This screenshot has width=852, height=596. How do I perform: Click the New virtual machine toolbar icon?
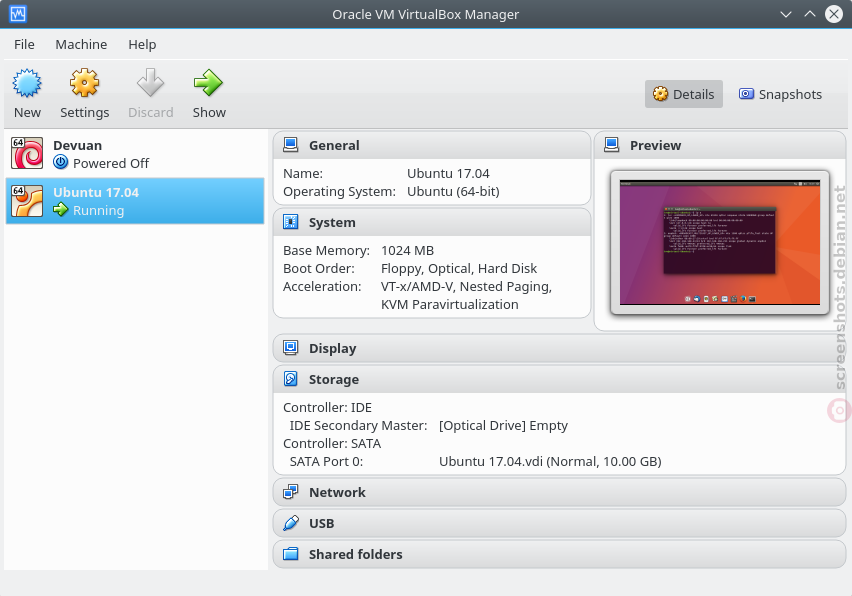pyautogui.click(x=27, y=83)
